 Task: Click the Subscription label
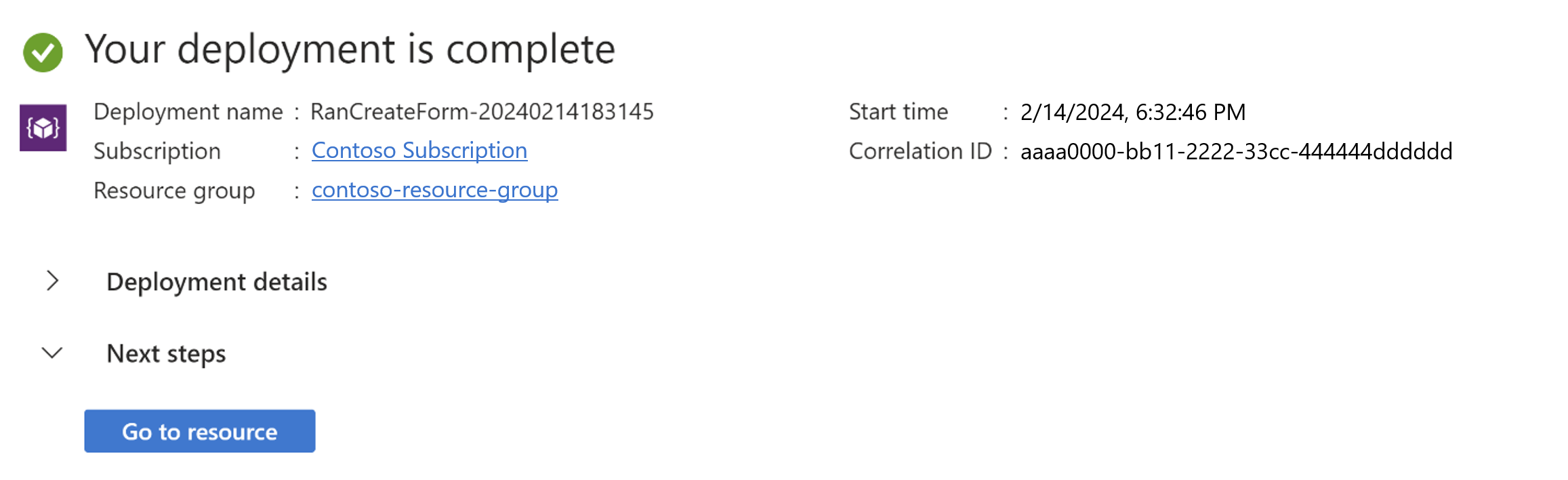coord(157,151)
